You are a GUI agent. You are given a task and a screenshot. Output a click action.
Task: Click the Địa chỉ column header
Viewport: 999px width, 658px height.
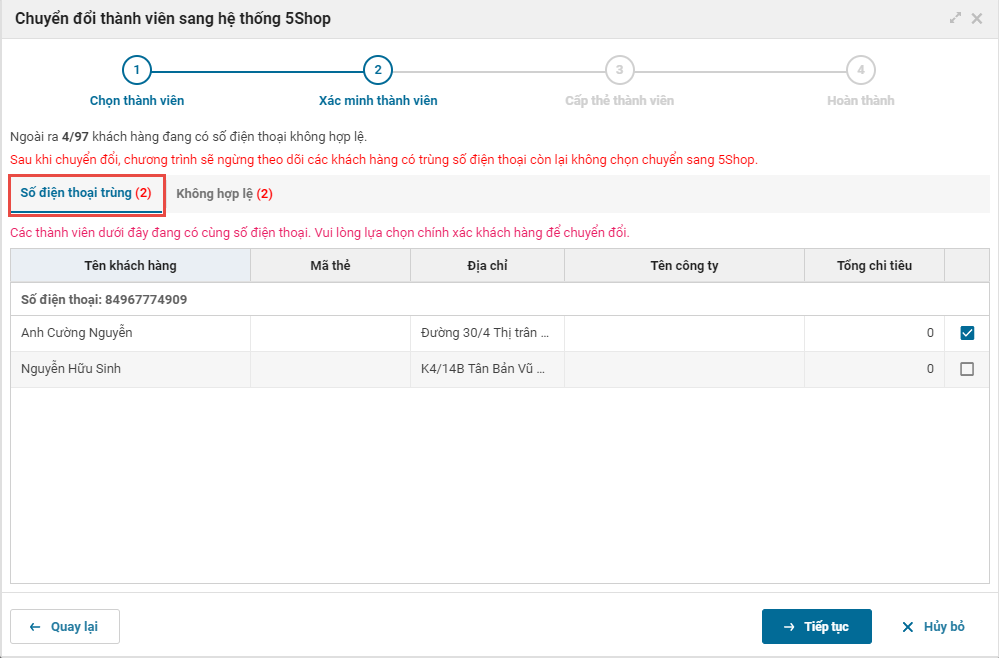tap(487, 266)
